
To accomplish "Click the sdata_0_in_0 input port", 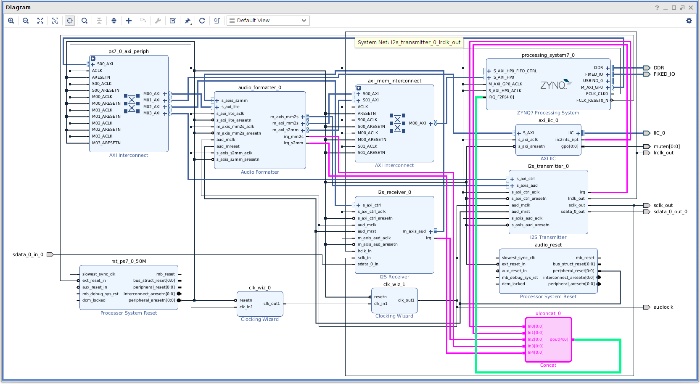I will tap(50, 255).
